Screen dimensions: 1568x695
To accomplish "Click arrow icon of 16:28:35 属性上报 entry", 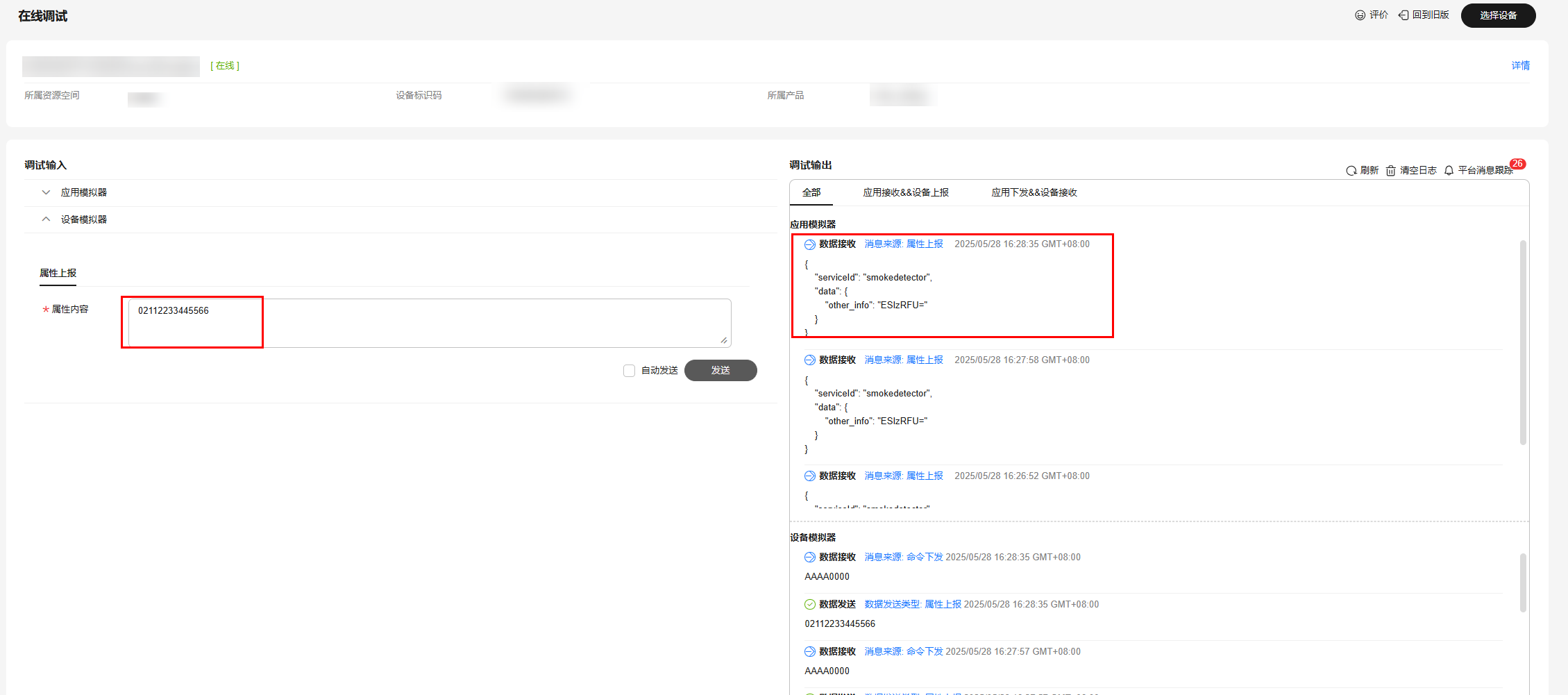I will 809,244.
